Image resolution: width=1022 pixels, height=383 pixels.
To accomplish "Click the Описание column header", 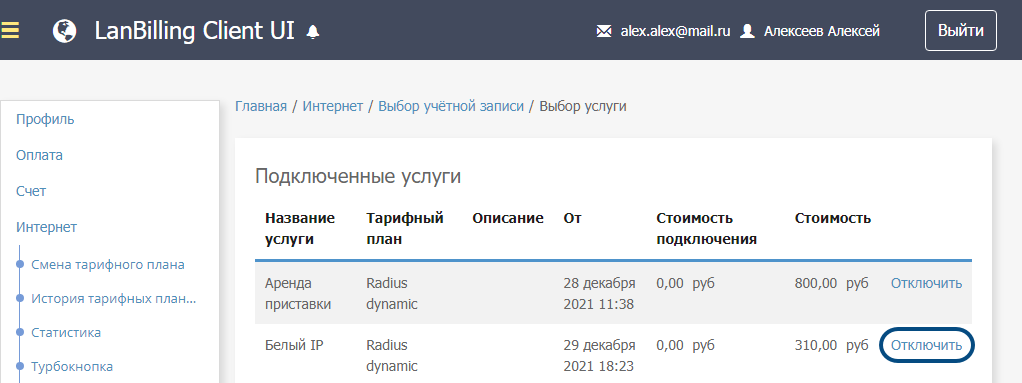I will (x=508, y=218).
